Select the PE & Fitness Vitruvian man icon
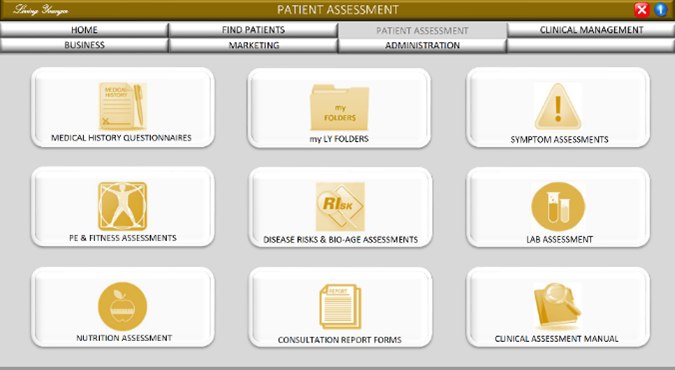Viewport: 675px width, 370px height. (123, 206)
